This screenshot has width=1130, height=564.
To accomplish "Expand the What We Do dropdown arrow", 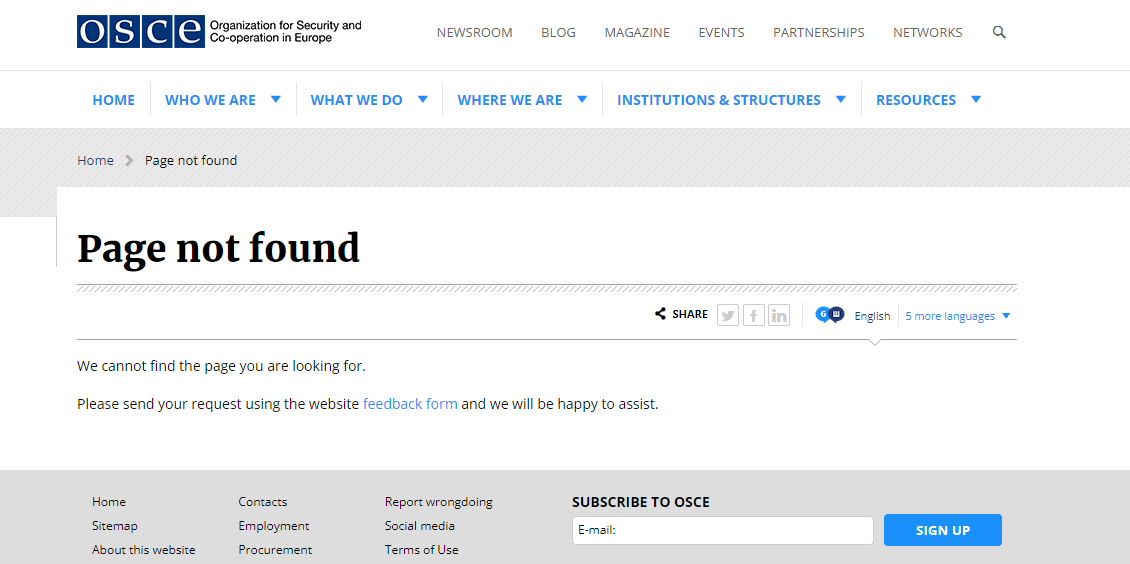I will point(423,99).
